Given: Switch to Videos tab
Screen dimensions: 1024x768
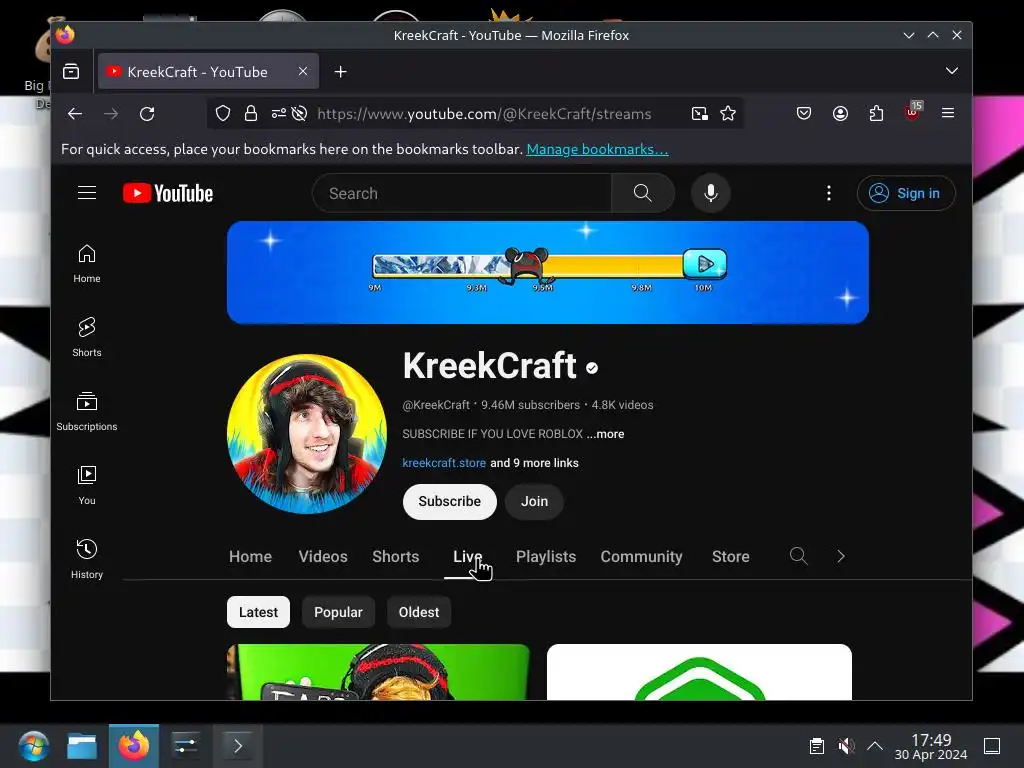Looking at the screenshot, I should [323, 556].
